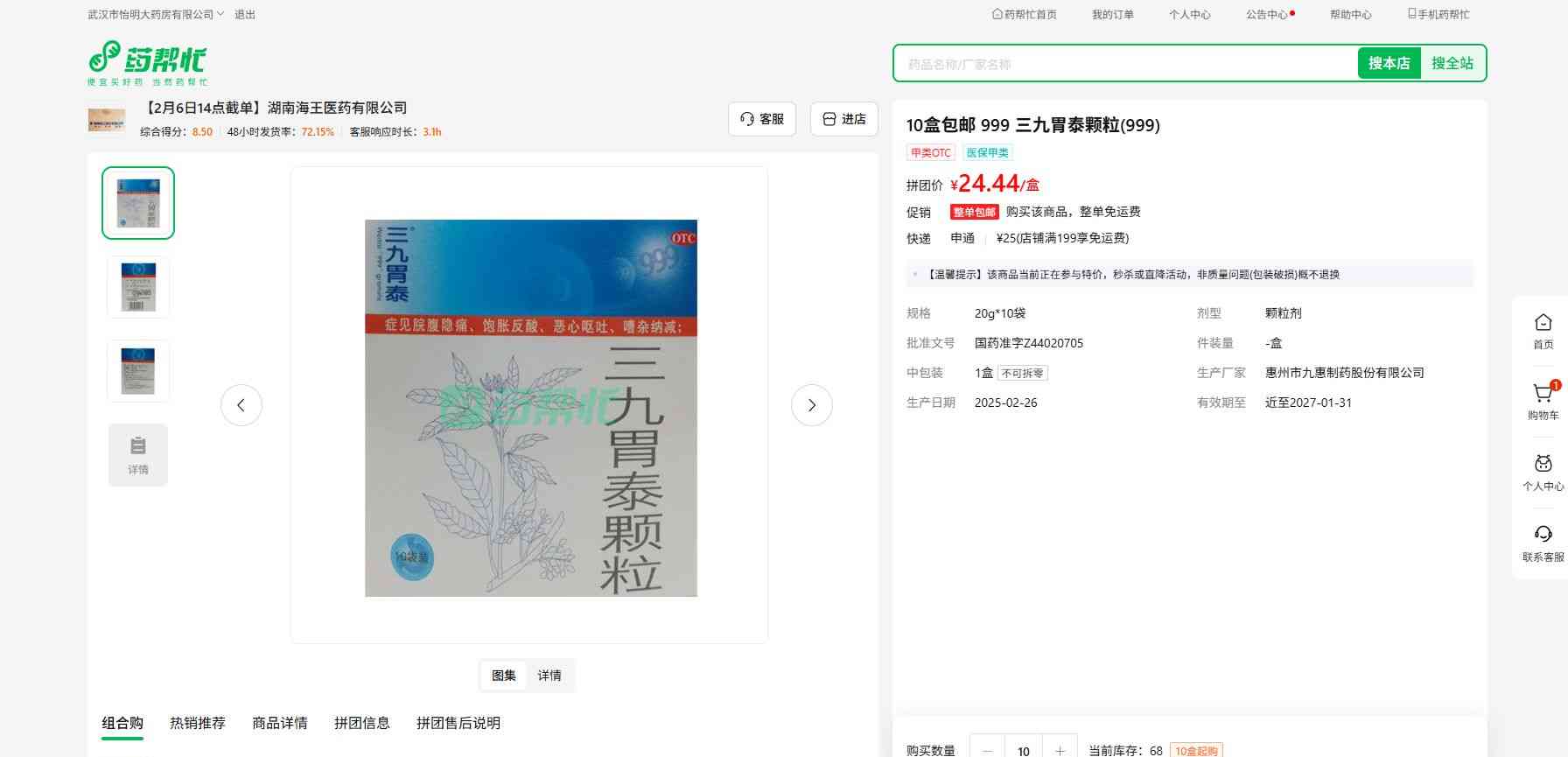Contact 联系客服 via headset sidebar icon
This screenshot has width=1568, height=757.
[1543, 536]
